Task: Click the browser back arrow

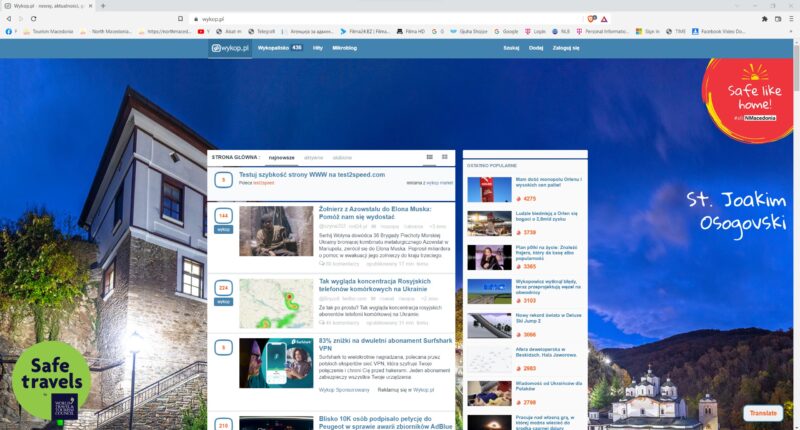Action: coord(9,19)
